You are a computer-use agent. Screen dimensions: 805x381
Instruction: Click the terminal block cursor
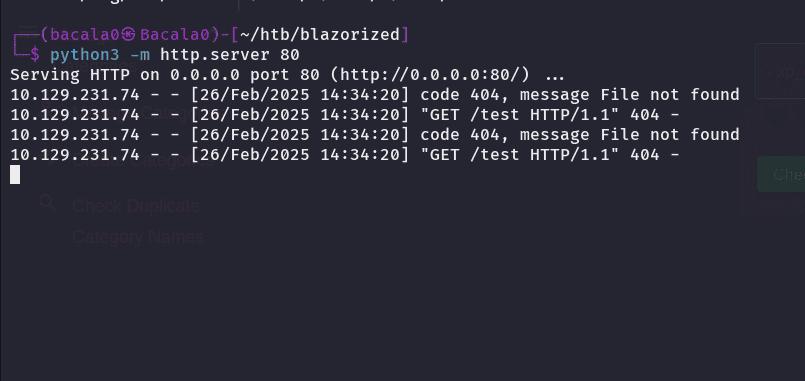[15, 175]
